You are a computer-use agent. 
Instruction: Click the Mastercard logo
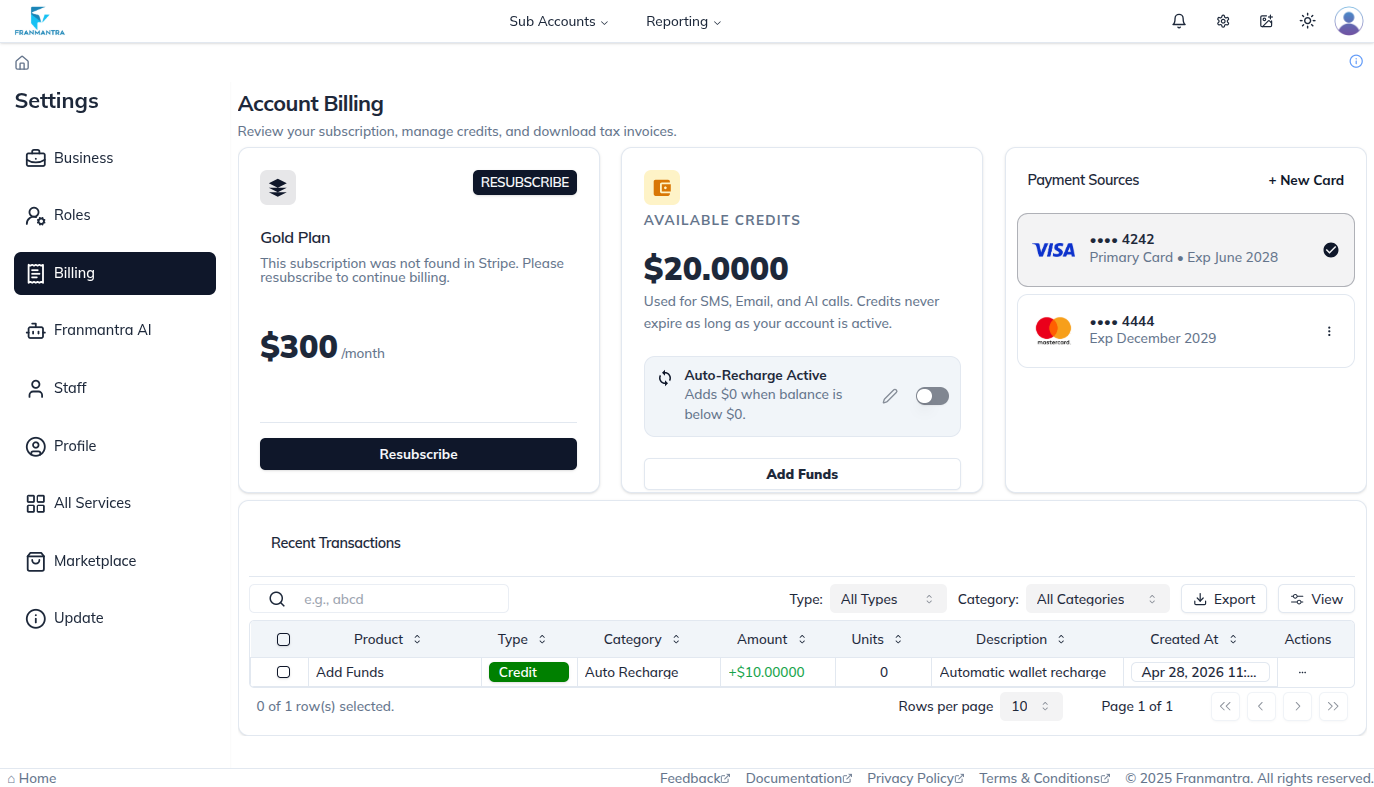[1053, 331]
